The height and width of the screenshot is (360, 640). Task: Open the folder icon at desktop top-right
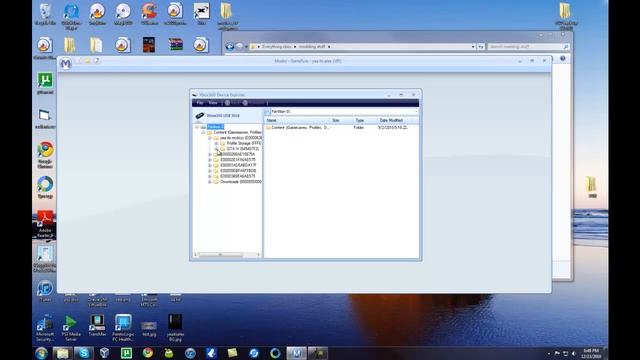(x=566, y=16)
